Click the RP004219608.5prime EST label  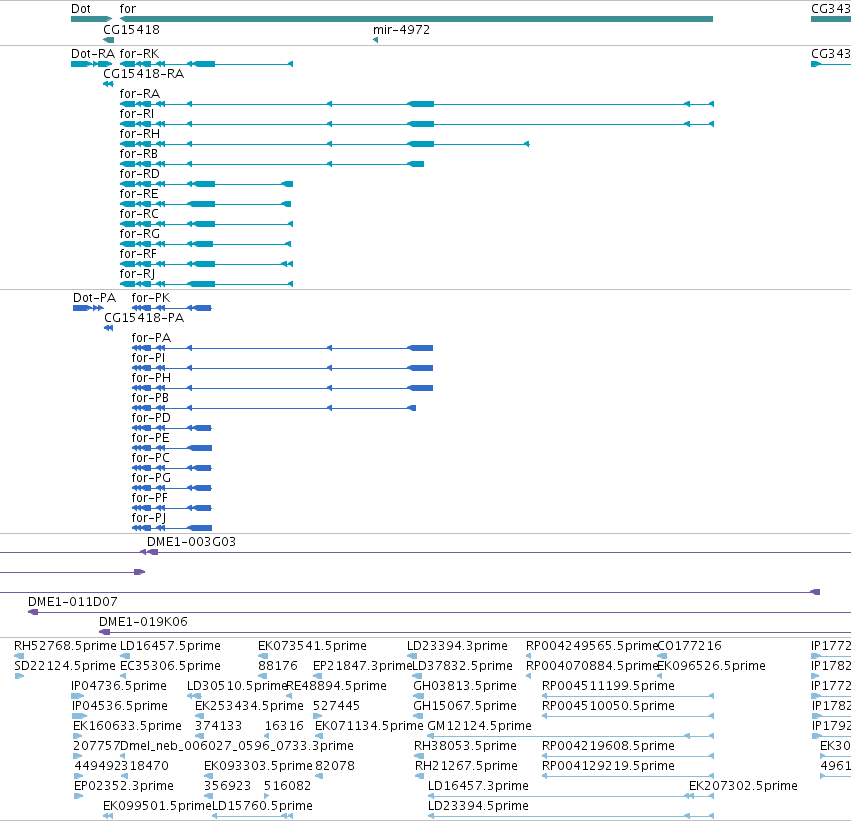608,746
